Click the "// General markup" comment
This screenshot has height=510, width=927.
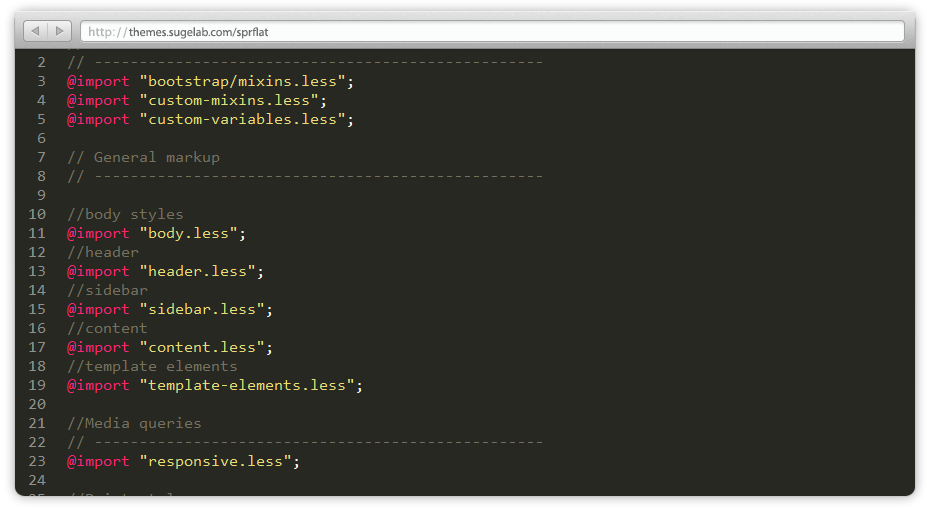pyautogui.click(x=143, y=157)
